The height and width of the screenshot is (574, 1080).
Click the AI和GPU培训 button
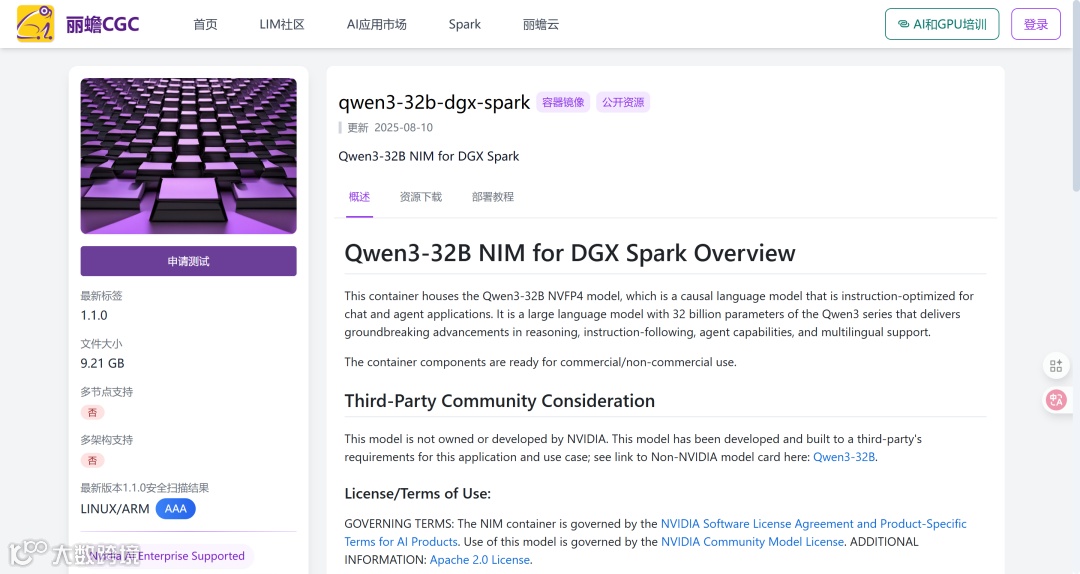(x=942, y=24)
